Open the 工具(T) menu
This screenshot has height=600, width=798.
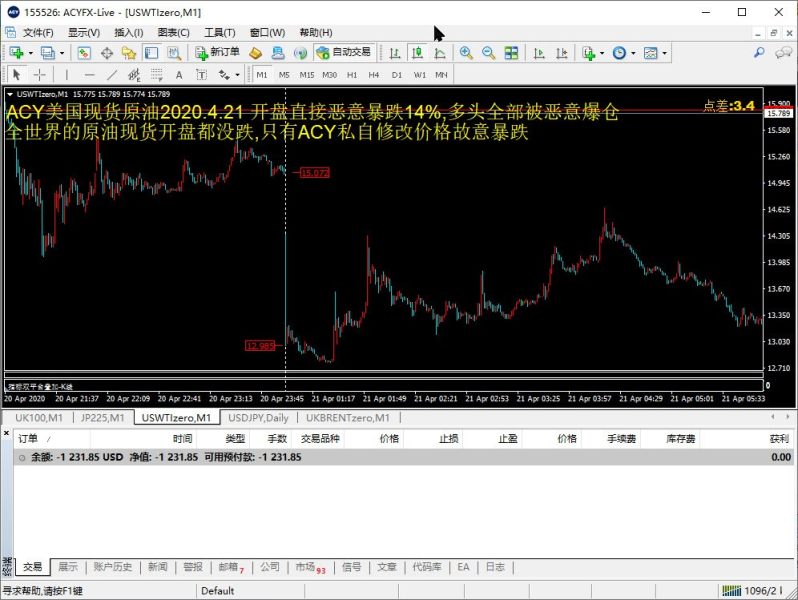pyautogui.click(x=220, y=33)
